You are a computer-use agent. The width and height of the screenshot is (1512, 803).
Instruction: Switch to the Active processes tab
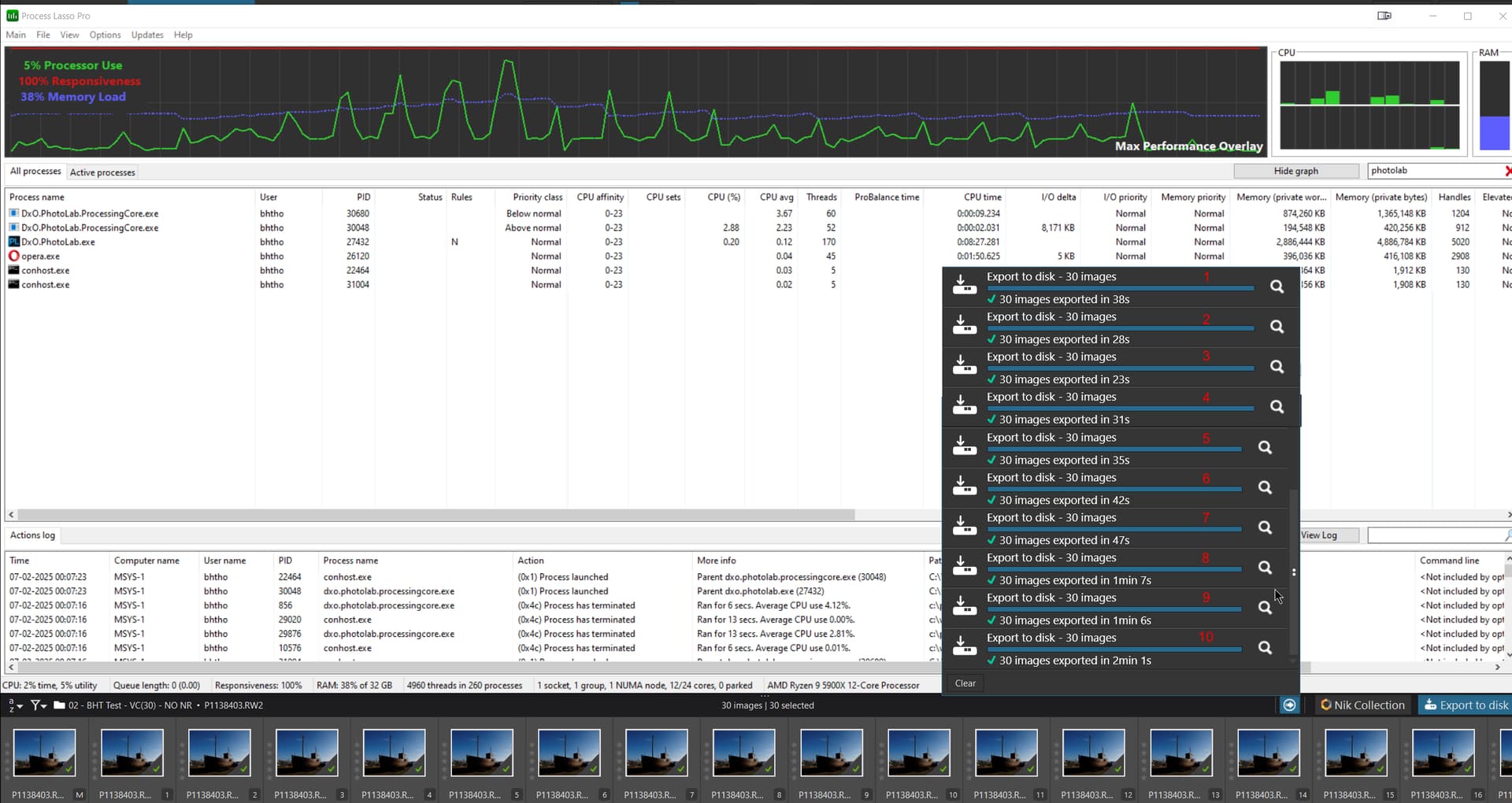[102, 172]
